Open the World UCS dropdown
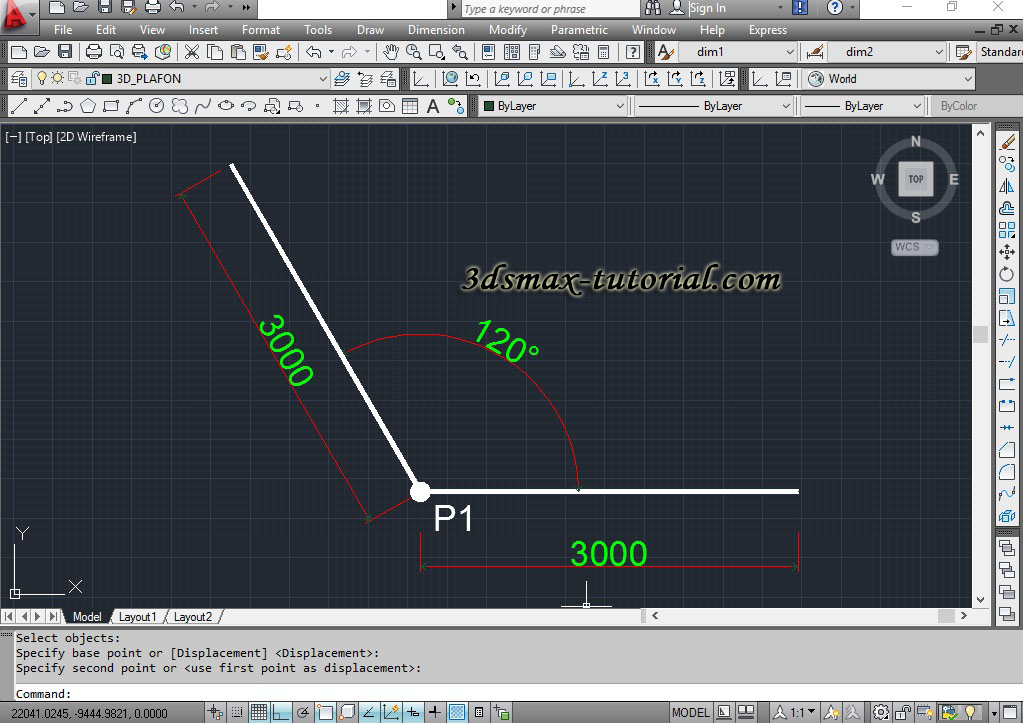The image size is (1023, 723). point(968,79)
